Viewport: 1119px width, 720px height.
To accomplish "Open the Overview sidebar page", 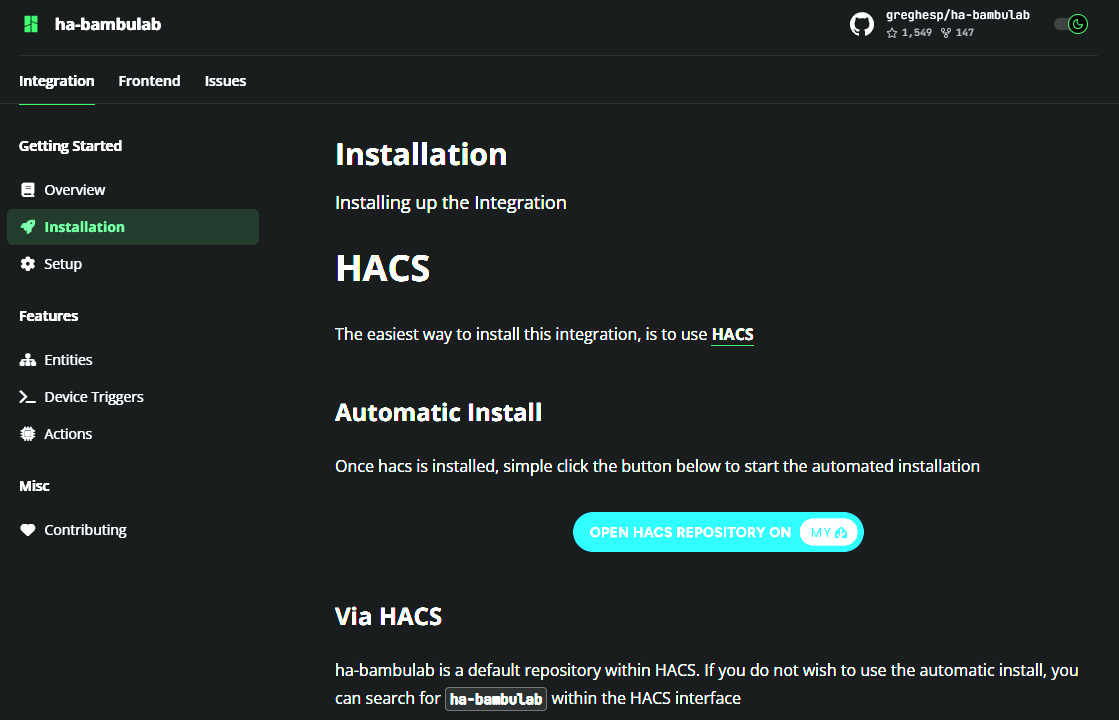I will 133,190.
